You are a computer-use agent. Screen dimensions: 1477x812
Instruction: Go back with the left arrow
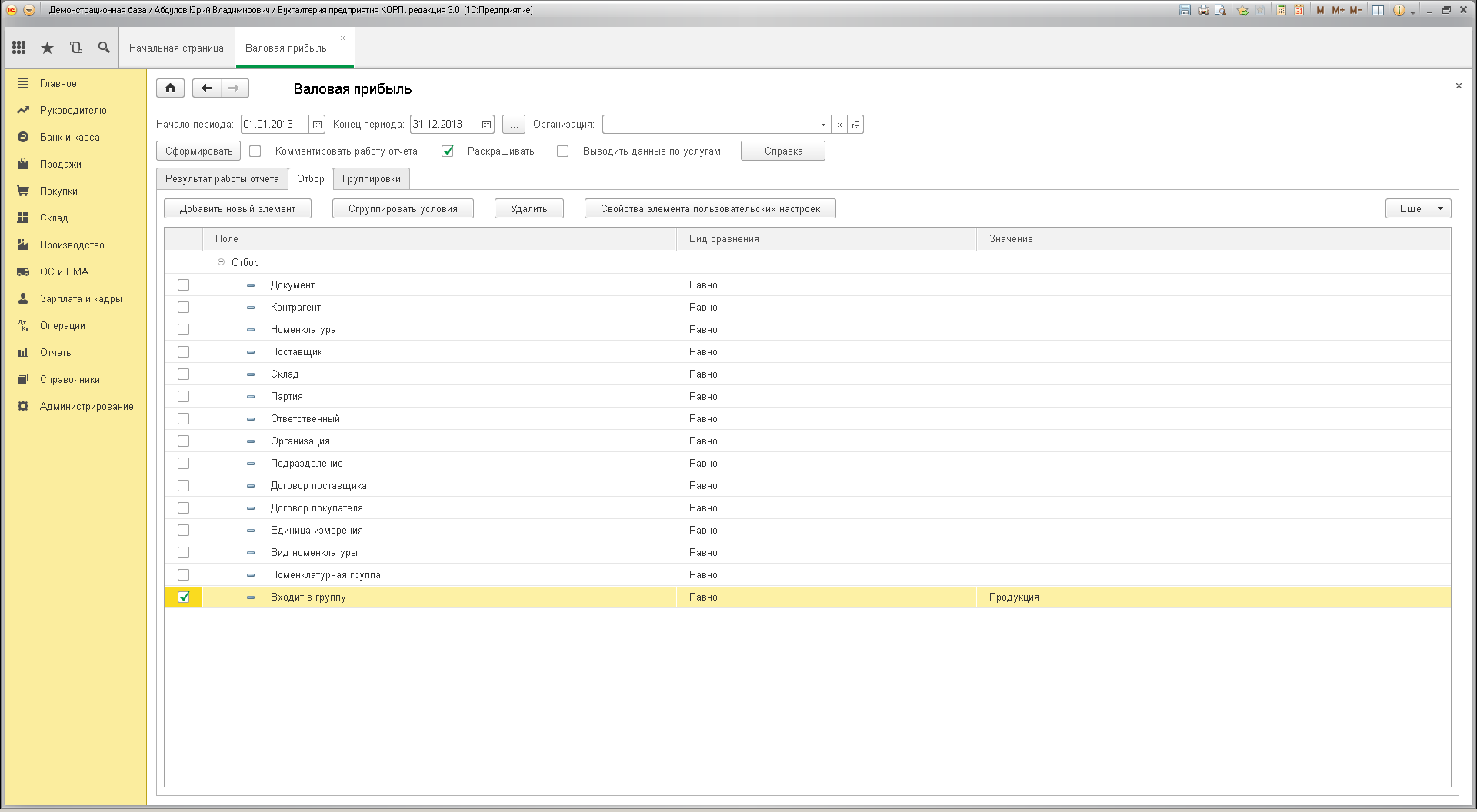coord(206,88)
